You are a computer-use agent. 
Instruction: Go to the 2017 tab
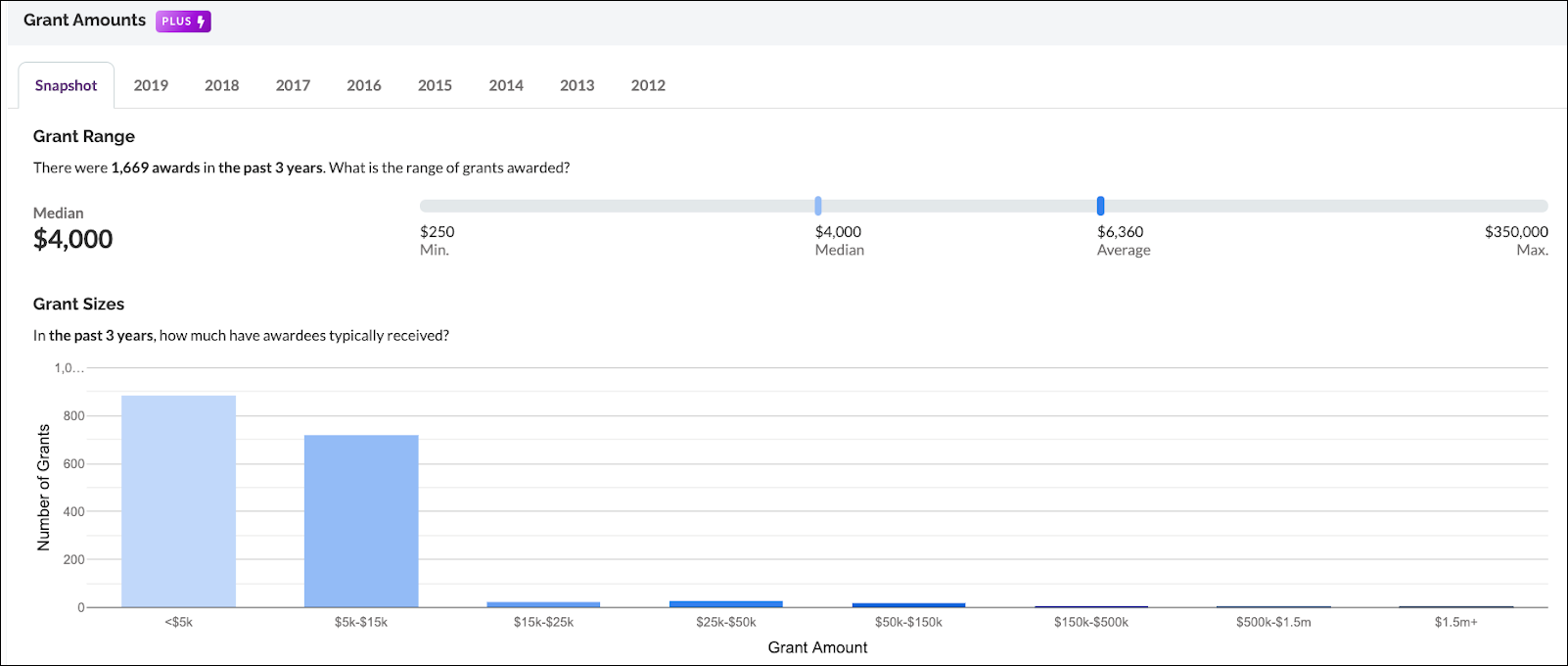pyautogui.click(x=293, y=85)
